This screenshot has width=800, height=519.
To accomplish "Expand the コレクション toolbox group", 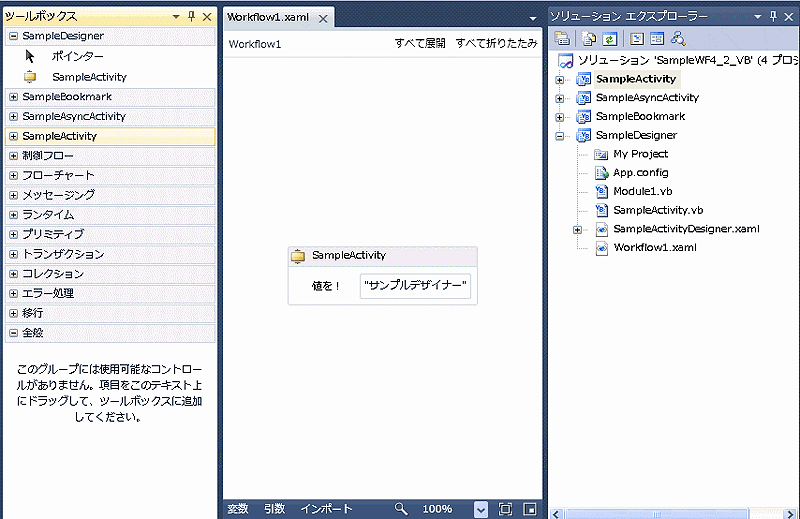I will pyautogui.click(x=14, y=274).
